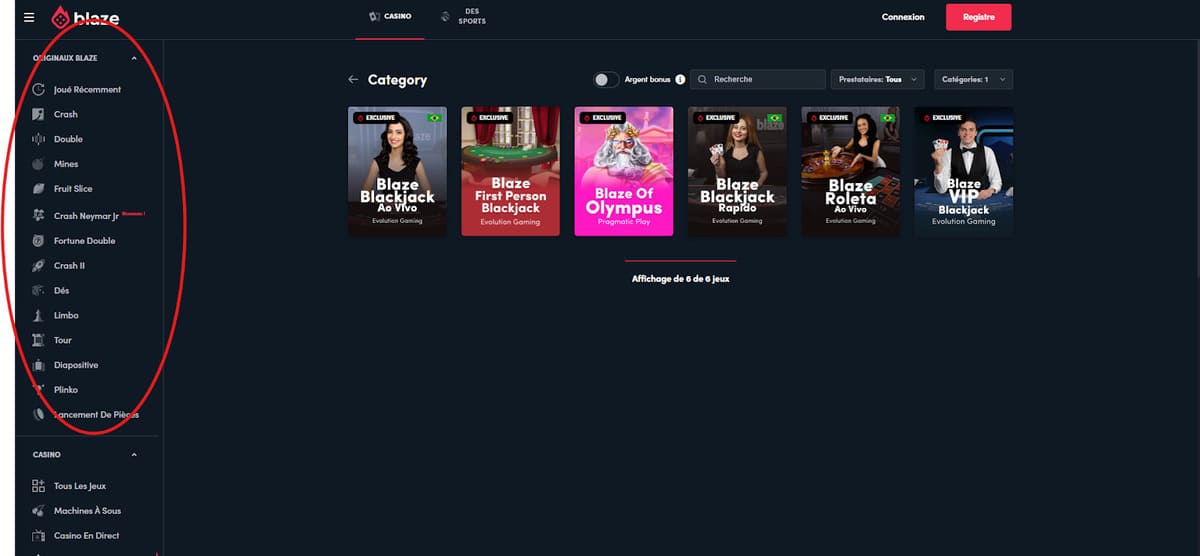Click the Plinko icon
1200x556 pixels.
click(x=39, y=389)
